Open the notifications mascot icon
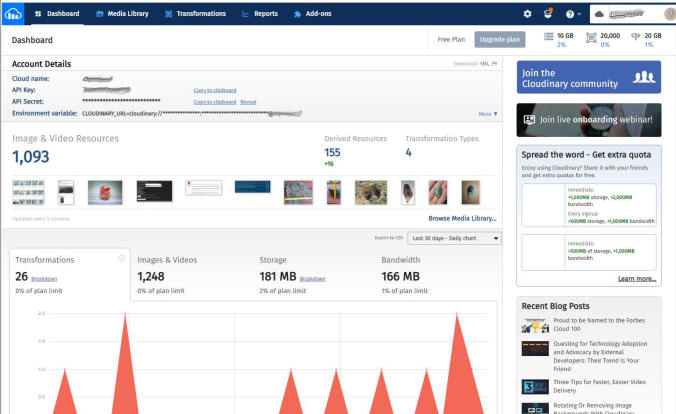Screen dimensions: 676x414 point(548,13)
